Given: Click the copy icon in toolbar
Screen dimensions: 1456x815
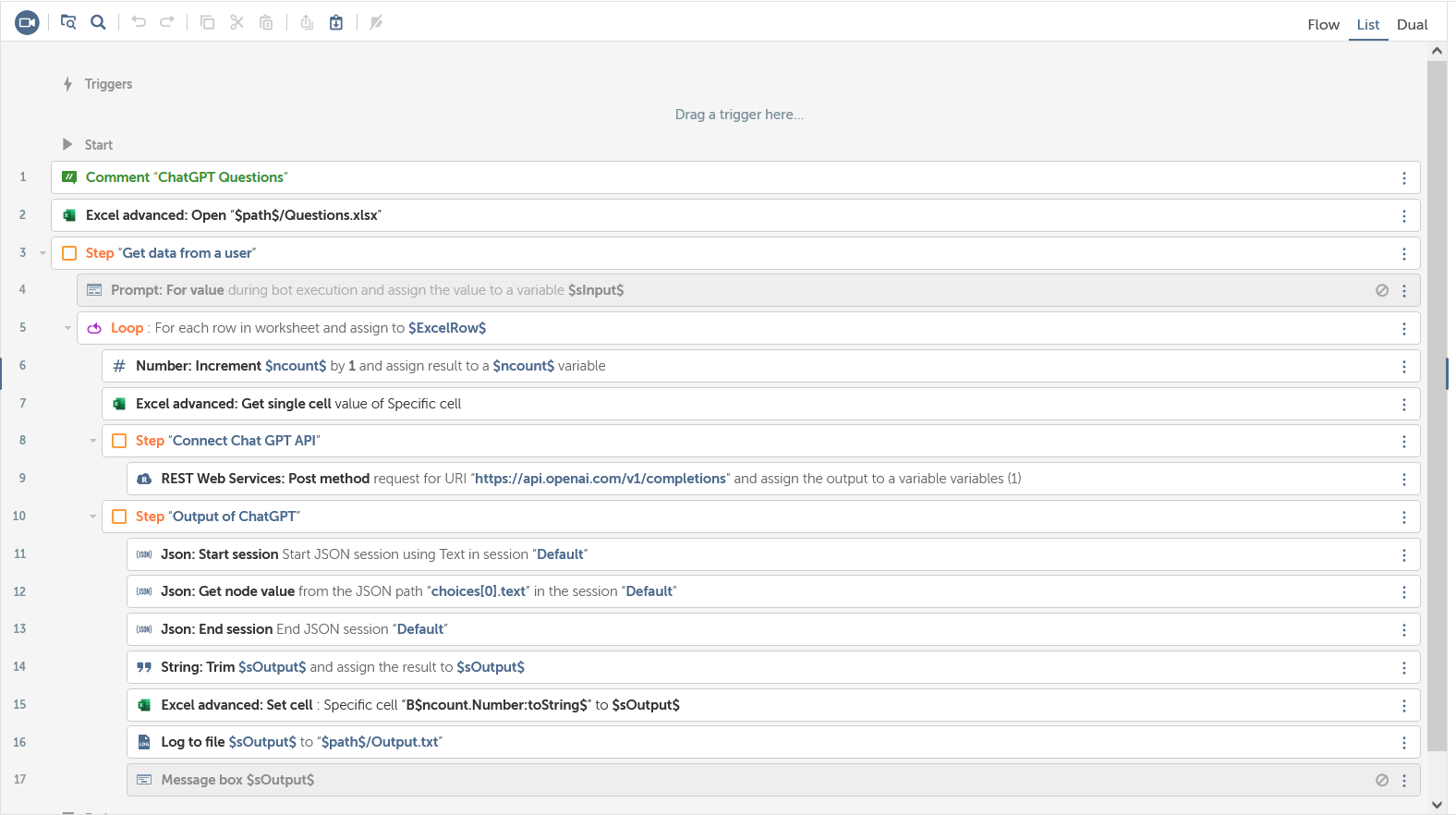Looking at the screenshot, I should pos(207,22).
